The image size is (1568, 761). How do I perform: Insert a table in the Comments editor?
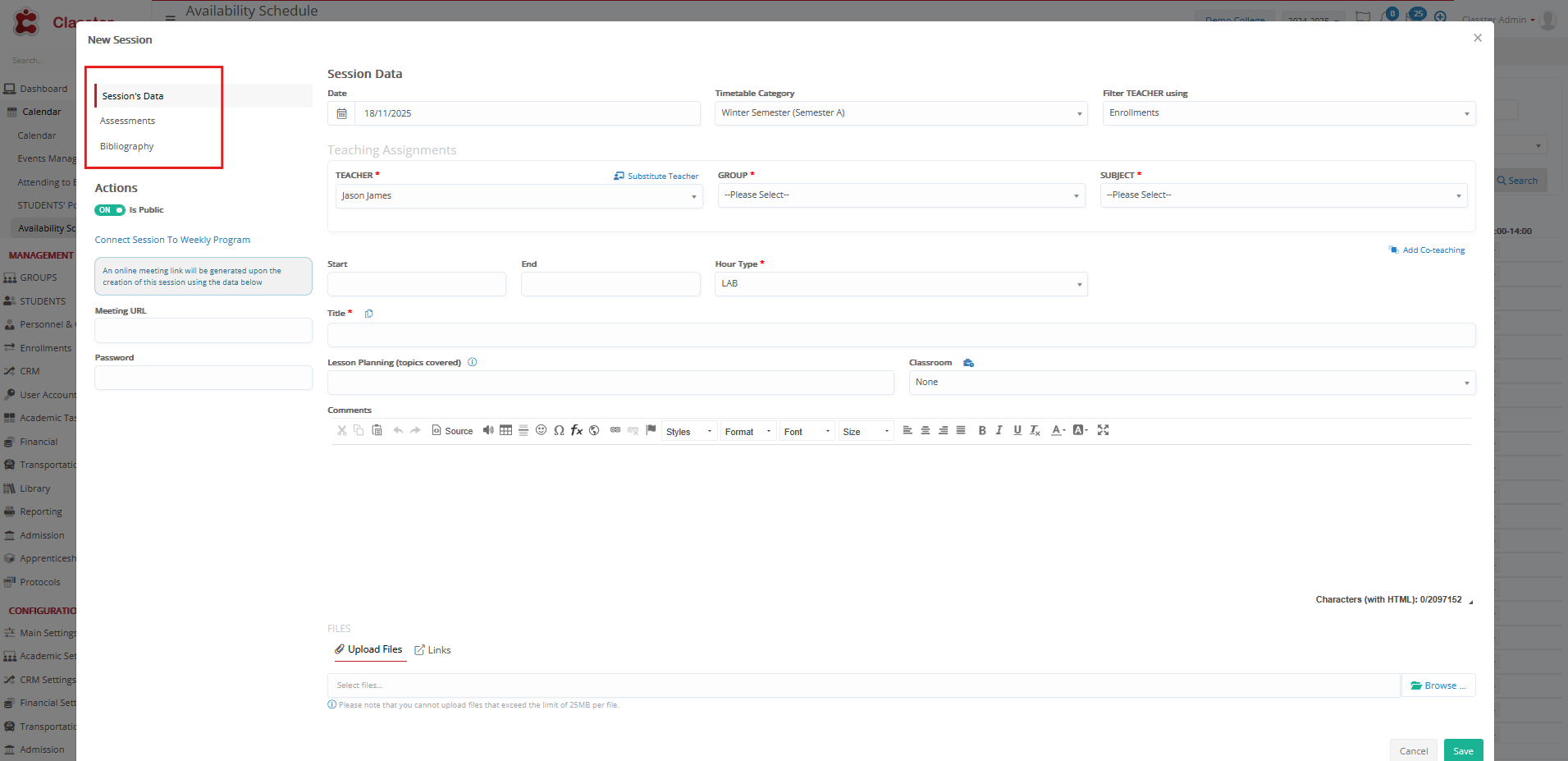point(505,430)
